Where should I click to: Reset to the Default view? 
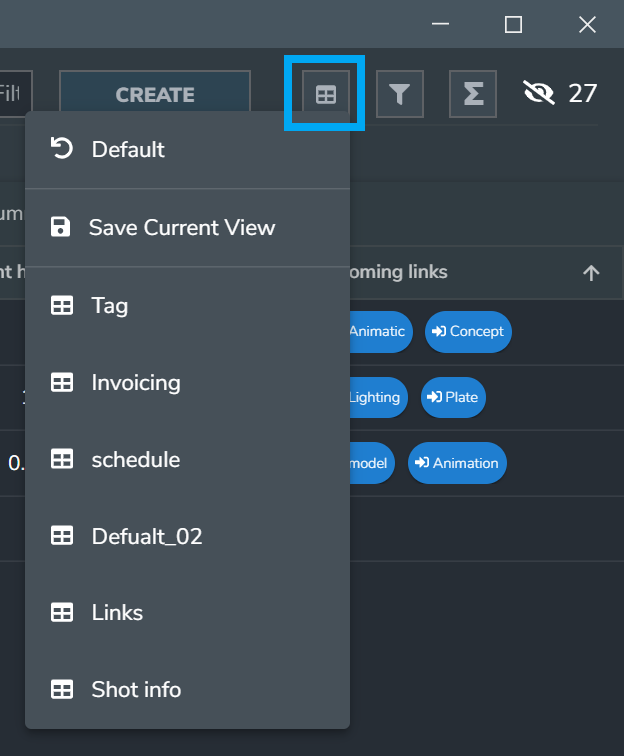128,150
